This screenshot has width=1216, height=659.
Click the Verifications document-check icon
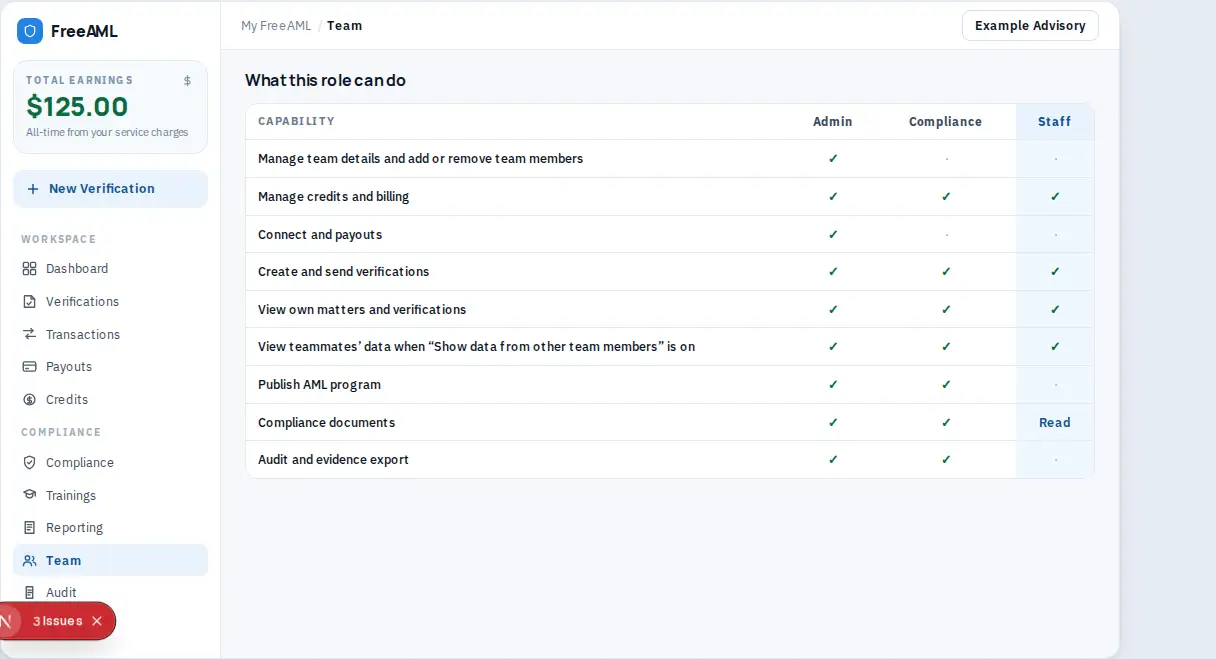(x=29, y=302)
